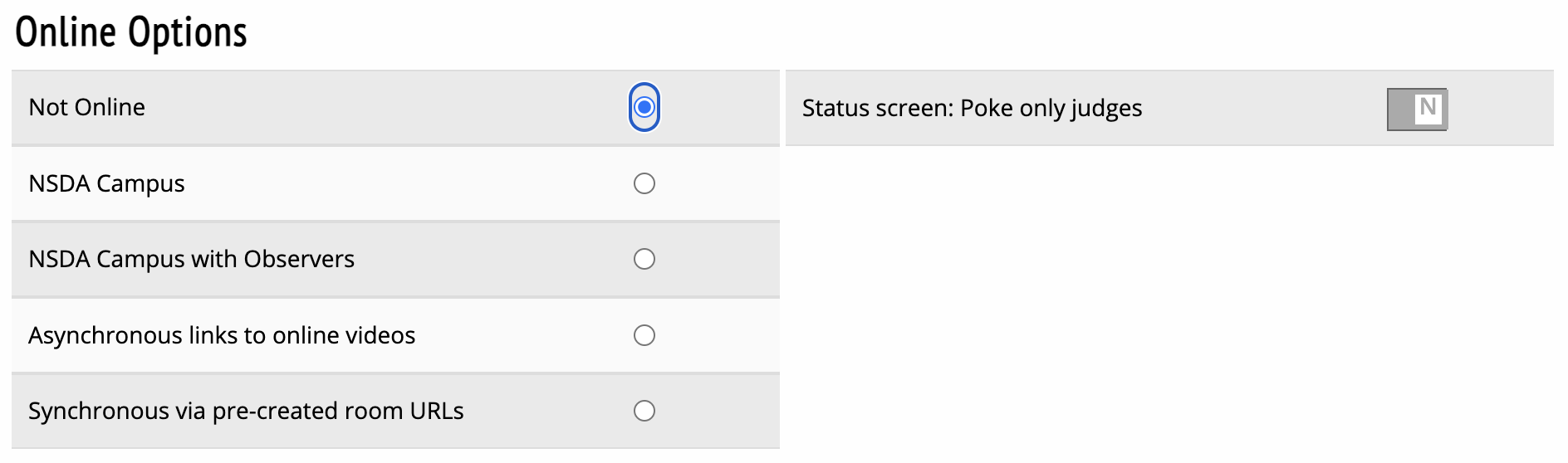Click the "Not Online" label text
1568x463 pixels.
[87, 108]
